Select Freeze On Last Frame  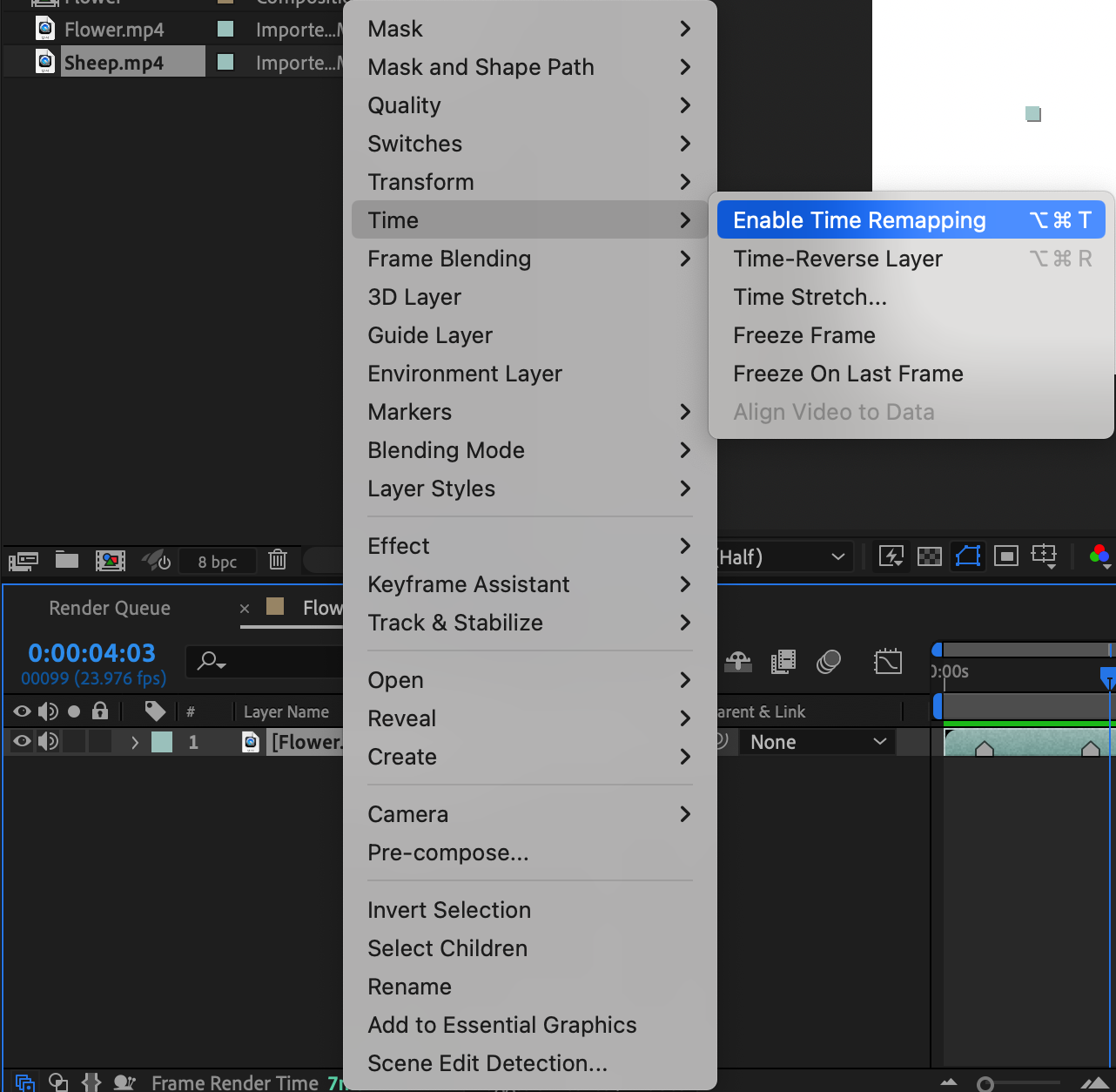[911, 374]
